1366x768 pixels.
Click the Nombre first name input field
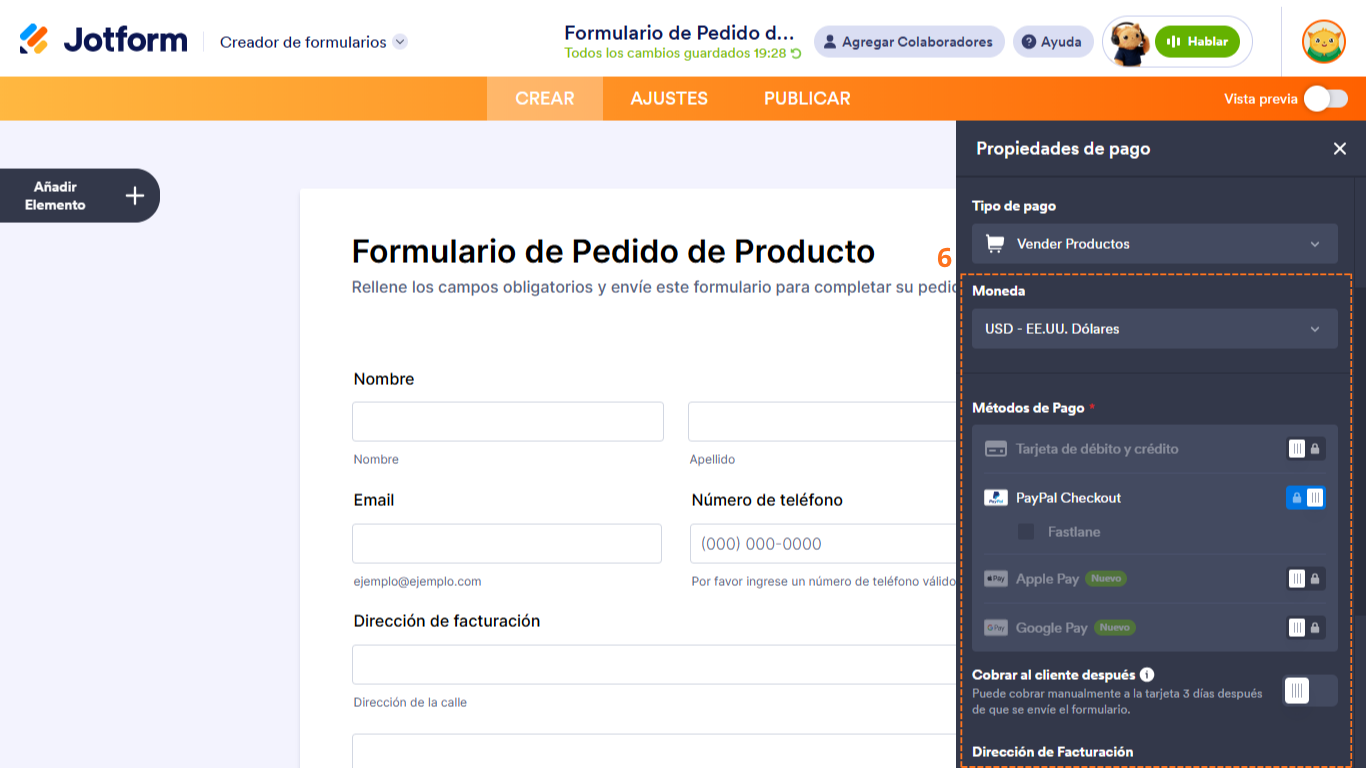[x=508, y=422]
